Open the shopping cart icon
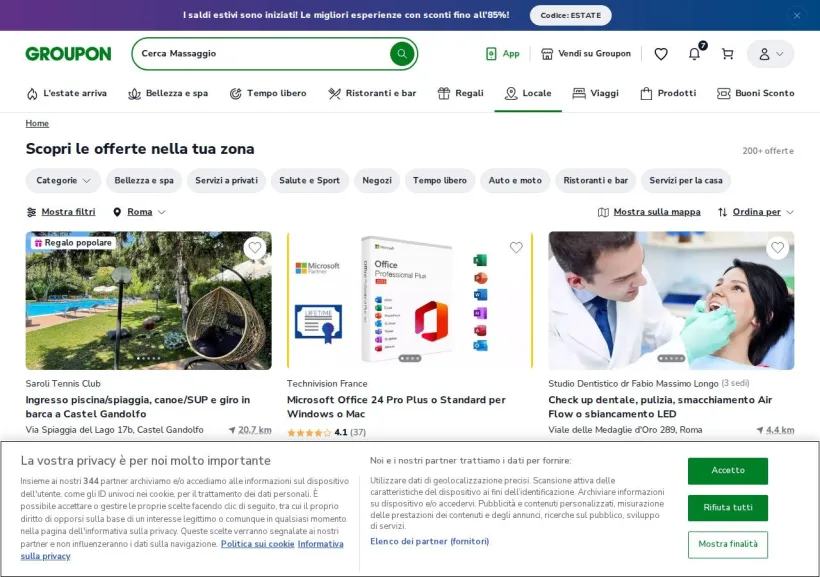Viewport: 820px width, 577px height. pyautogui.click(x=727, y=53)
